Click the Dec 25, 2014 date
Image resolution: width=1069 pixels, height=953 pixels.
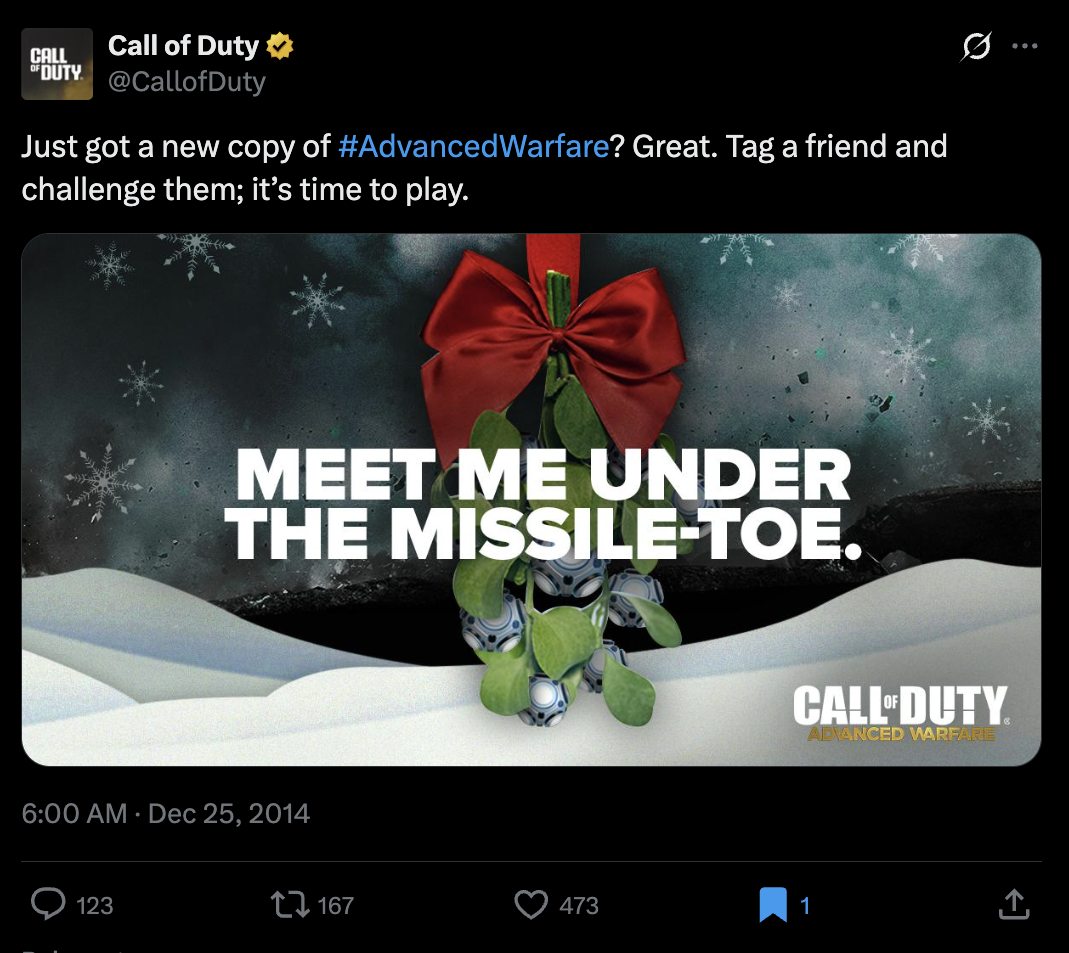click(228, 813)
